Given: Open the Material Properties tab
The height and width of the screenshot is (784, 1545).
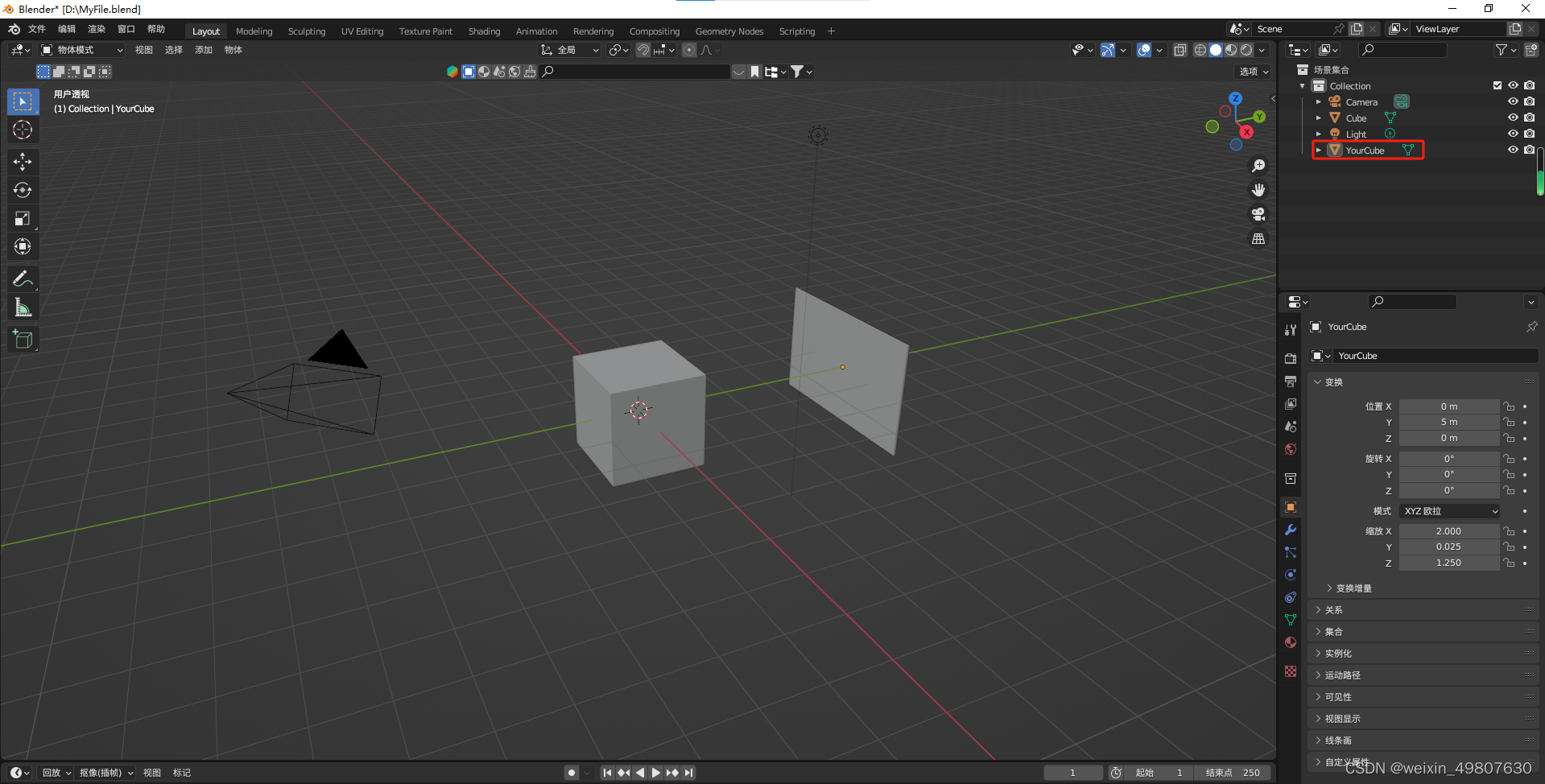Looking at the screenshot, I should click(x=1291, y=642).
